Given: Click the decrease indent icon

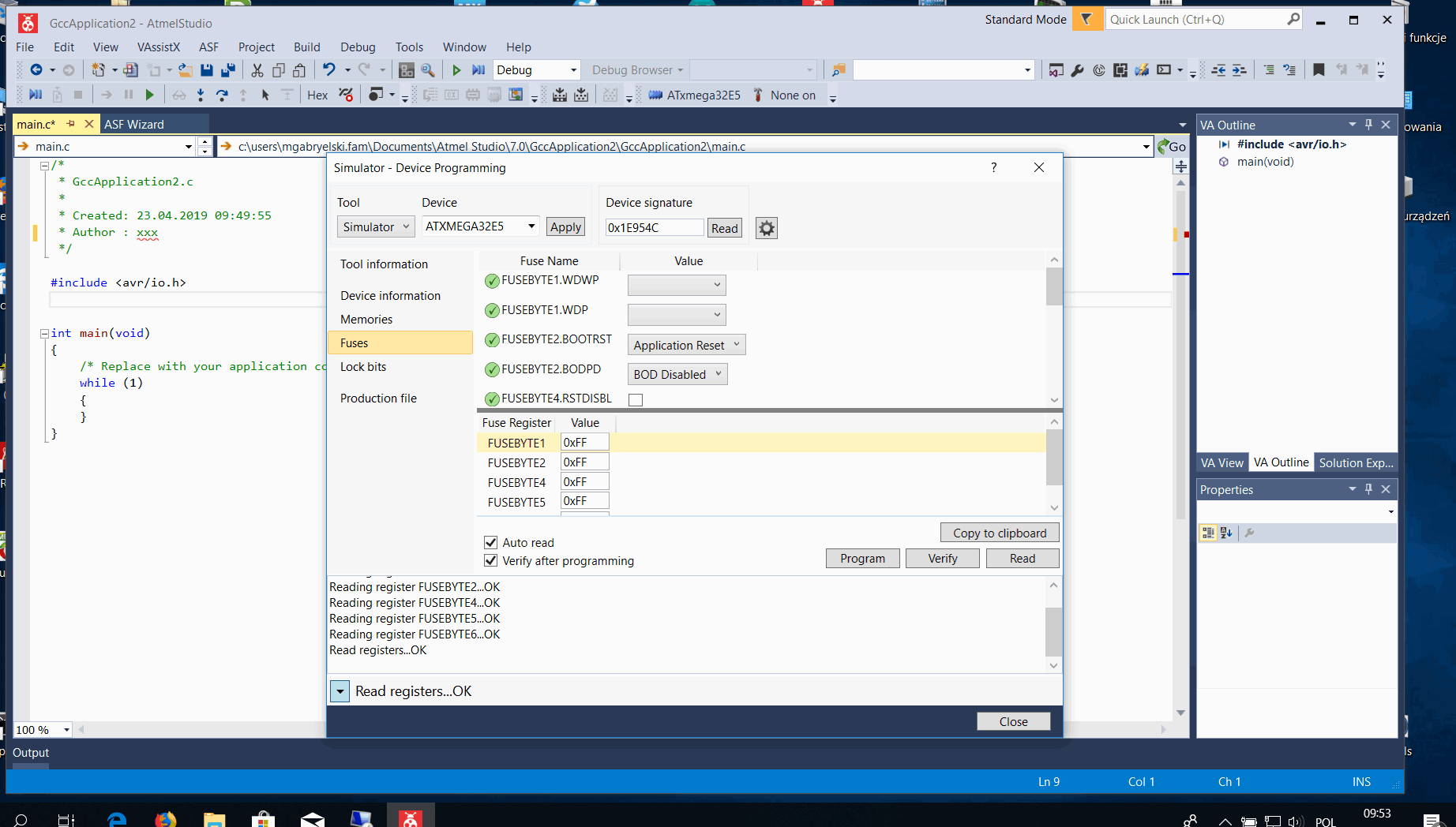Looking at the screenshot, I should coord(1218,70).
